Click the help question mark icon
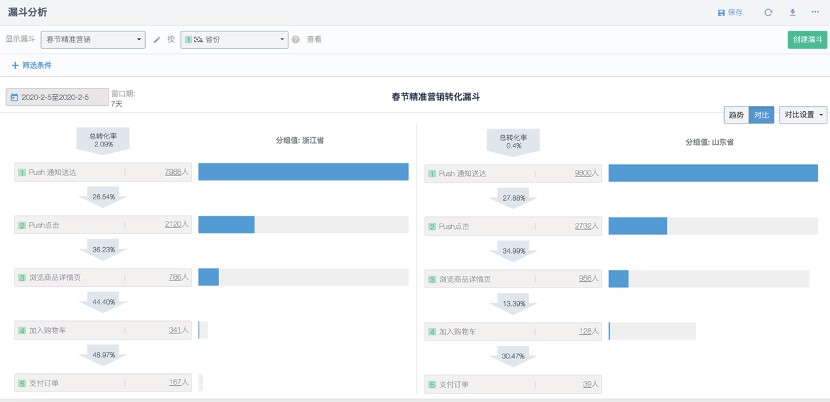830x402 pixels. click(x=296, y=40)
